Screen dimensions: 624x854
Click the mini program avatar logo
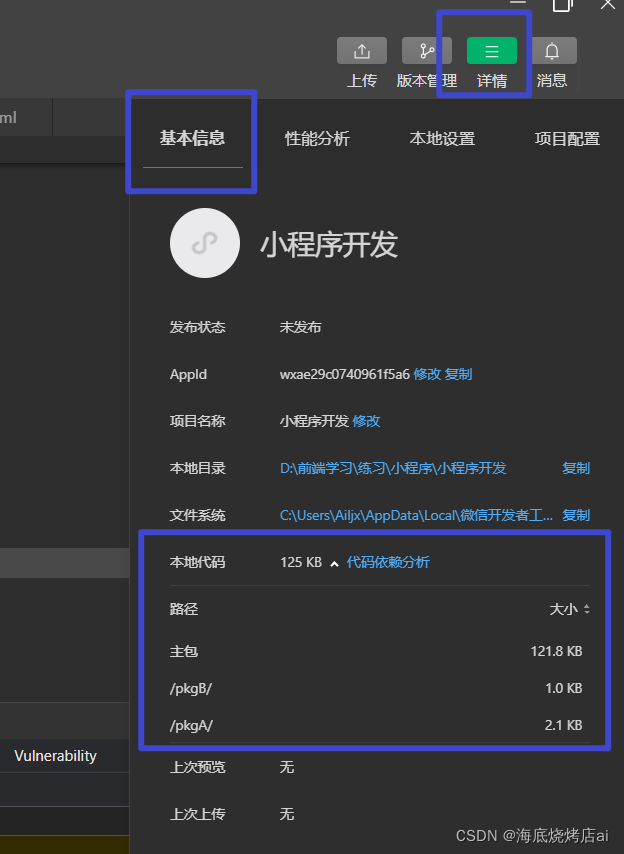(x=205, y=243)
